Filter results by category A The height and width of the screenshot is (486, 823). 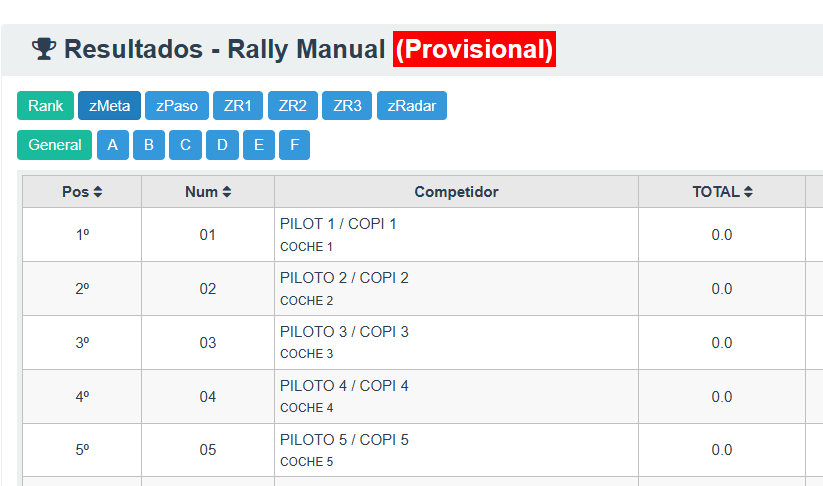click(112, 145)
